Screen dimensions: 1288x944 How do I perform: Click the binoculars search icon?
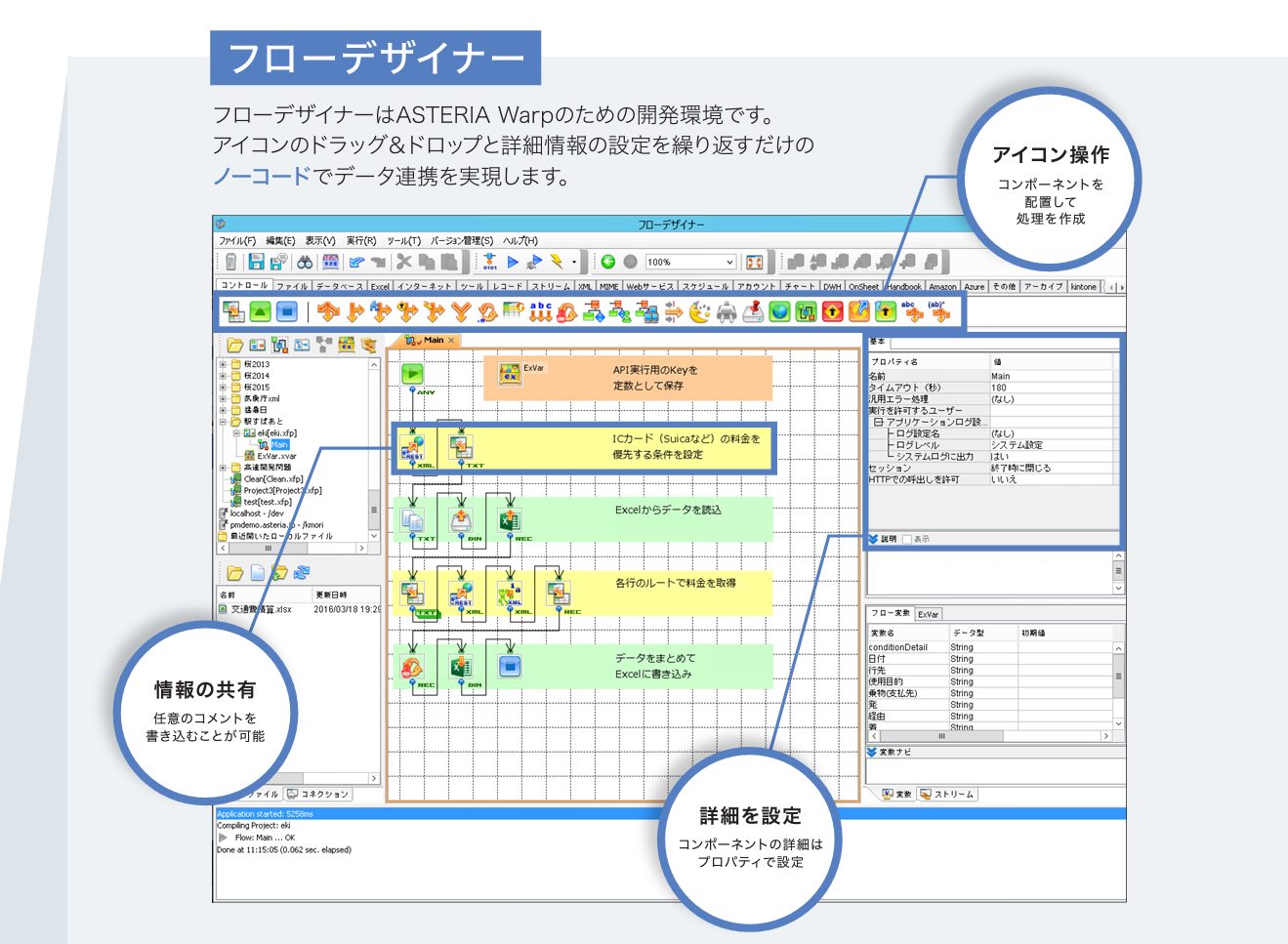pos(305,262)
